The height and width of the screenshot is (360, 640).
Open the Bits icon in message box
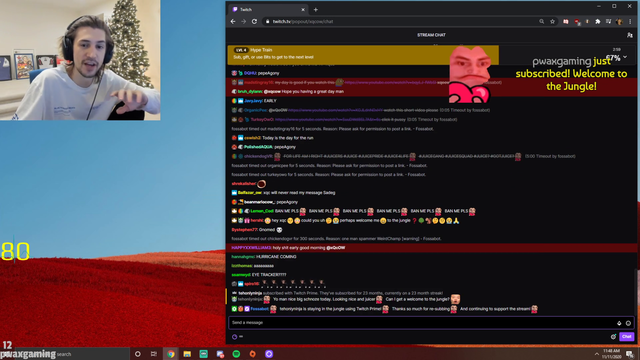pyautogui.click(x=619, y=323)
